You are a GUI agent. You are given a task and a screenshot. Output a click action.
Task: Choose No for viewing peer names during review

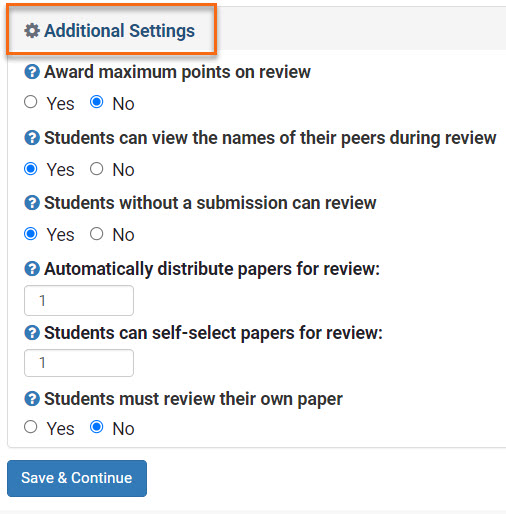tap(97, 169)
